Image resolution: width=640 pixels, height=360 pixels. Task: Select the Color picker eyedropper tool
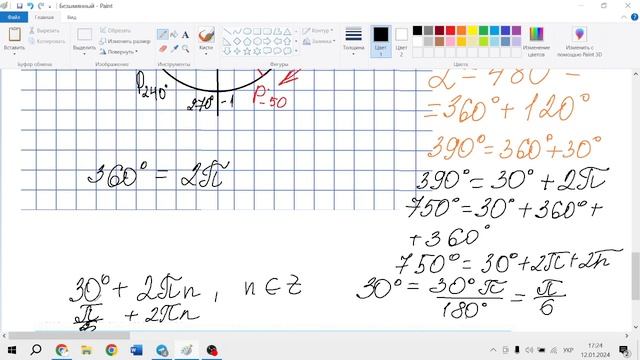pyautogui.click(x=174, y=49)
